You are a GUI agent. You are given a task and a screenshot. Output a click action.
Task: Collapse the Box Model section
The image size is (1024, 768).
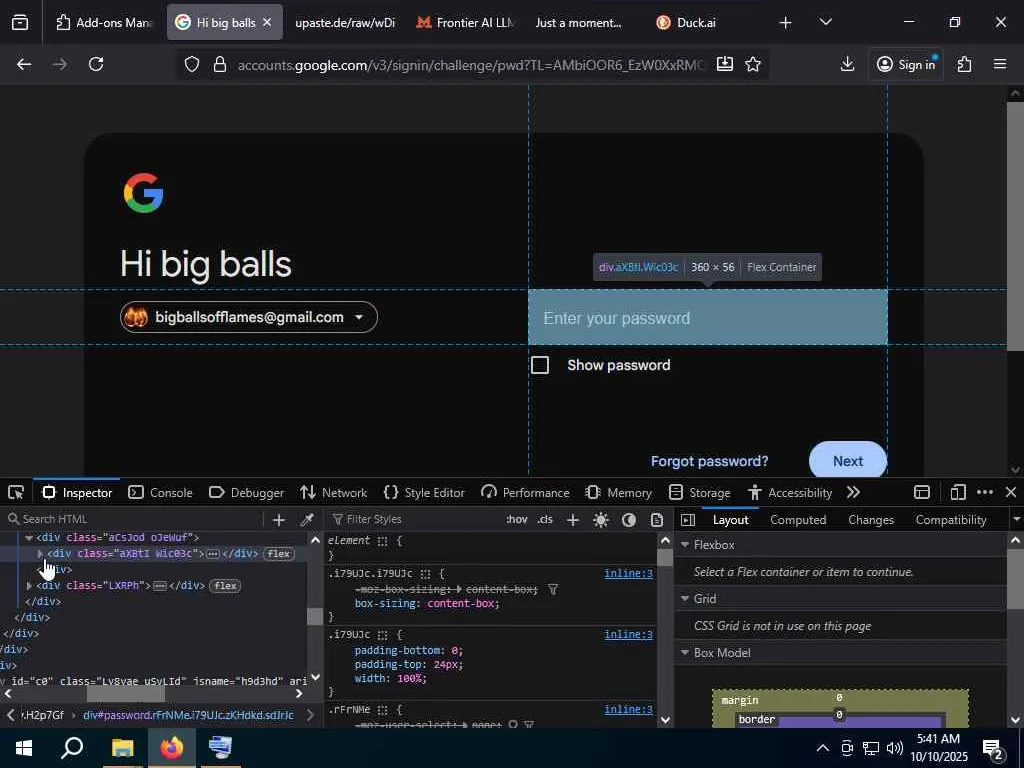coord(685,653)
